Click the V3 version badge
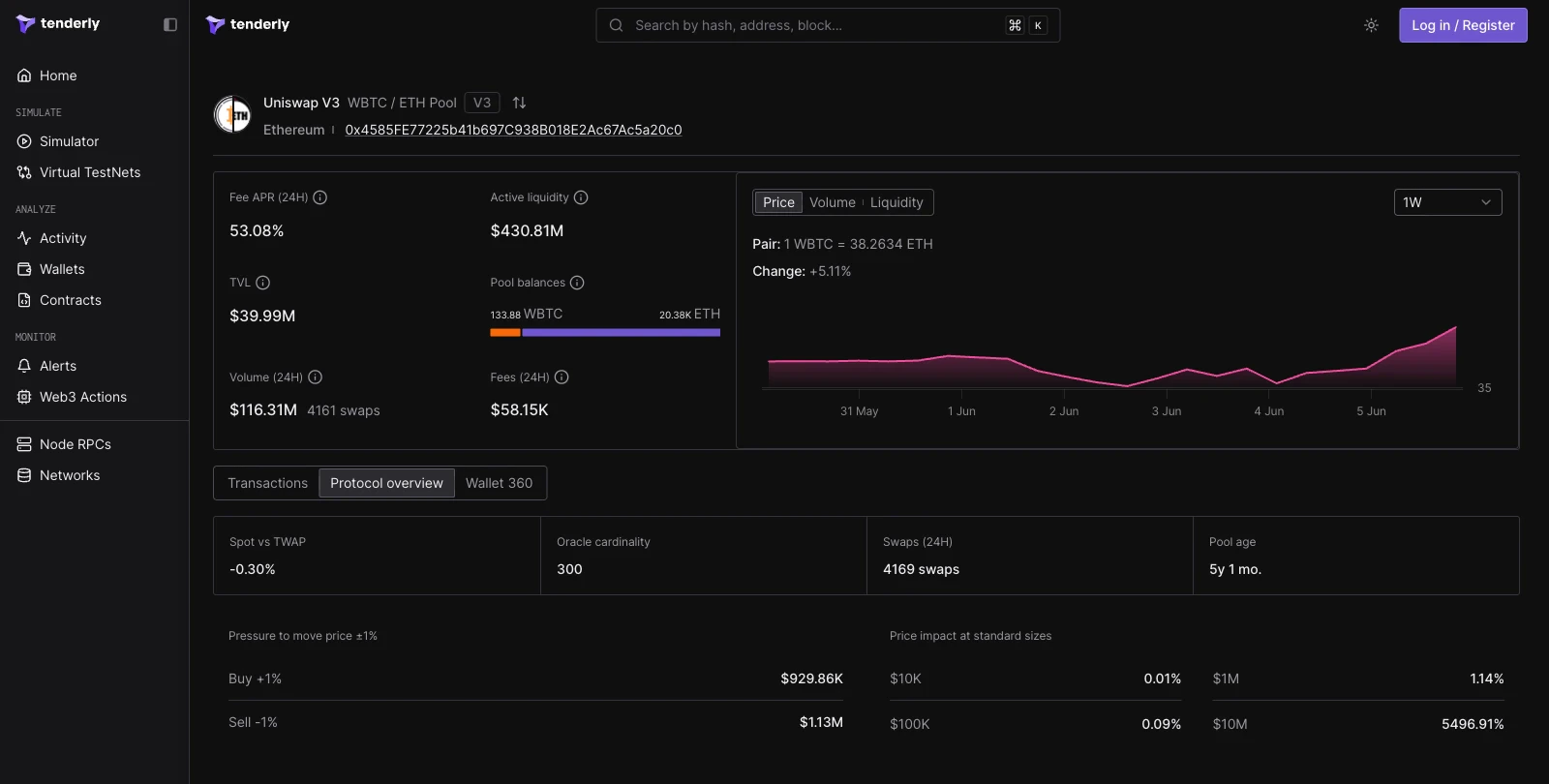Image resolution: width=1549 pixels, height=784 pixels. click(482, 103)
